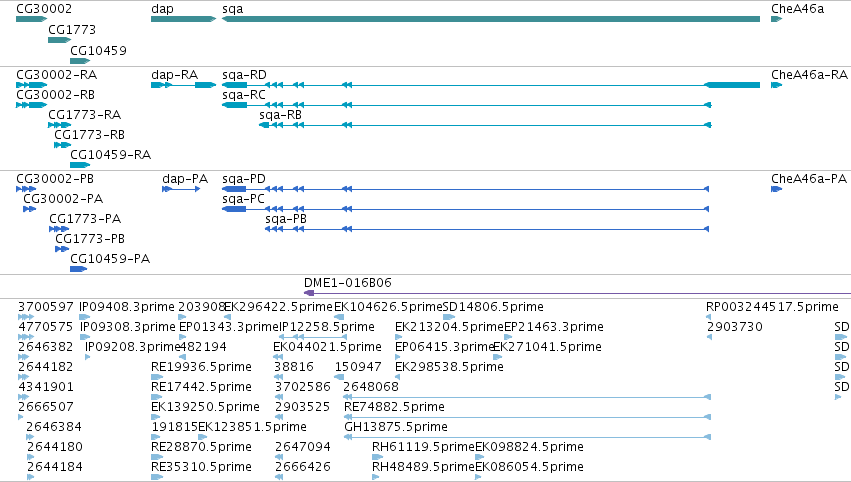Click EK213204.5prime EST label
The width and height of the screenshot is (851, 482).
pyautogui.click(x=449, y=327)
